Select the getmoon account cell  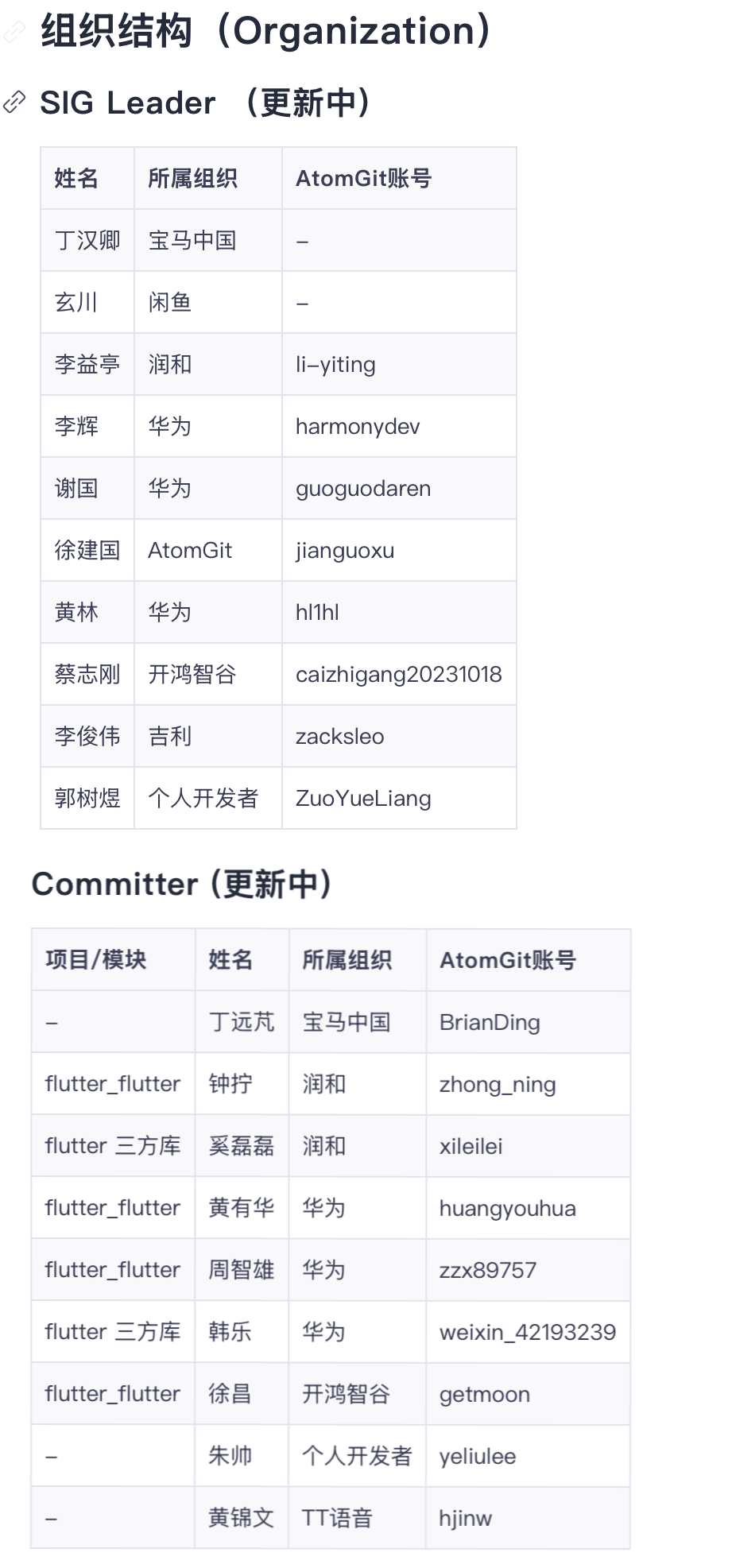pyautogui.click(x=484, y=1395)
